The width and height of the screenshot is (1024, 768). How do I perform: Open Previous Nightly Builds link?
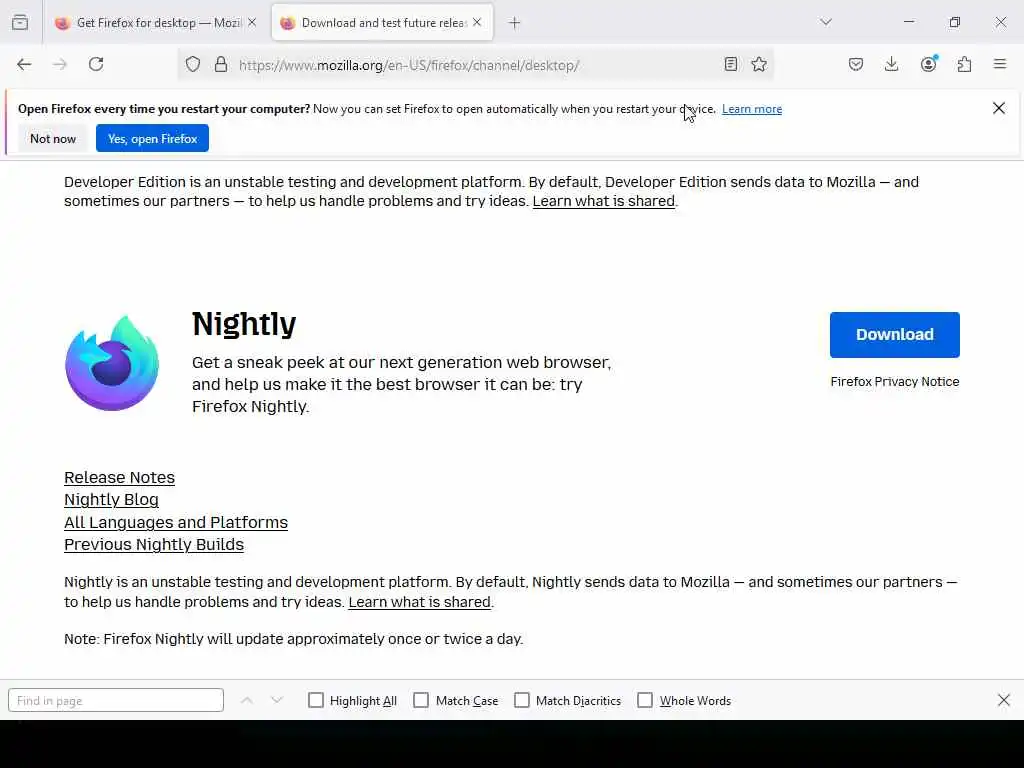pyautogui.click(x=154, y=545)
